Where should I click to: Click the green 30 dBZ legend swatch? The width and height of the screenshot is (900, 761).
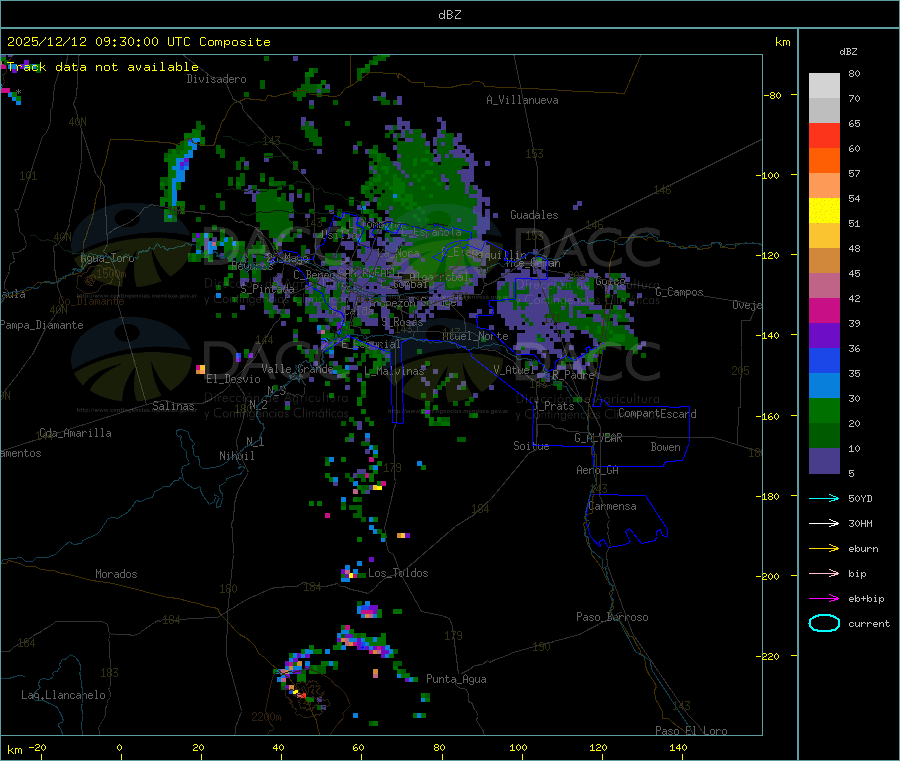point(824,410)
